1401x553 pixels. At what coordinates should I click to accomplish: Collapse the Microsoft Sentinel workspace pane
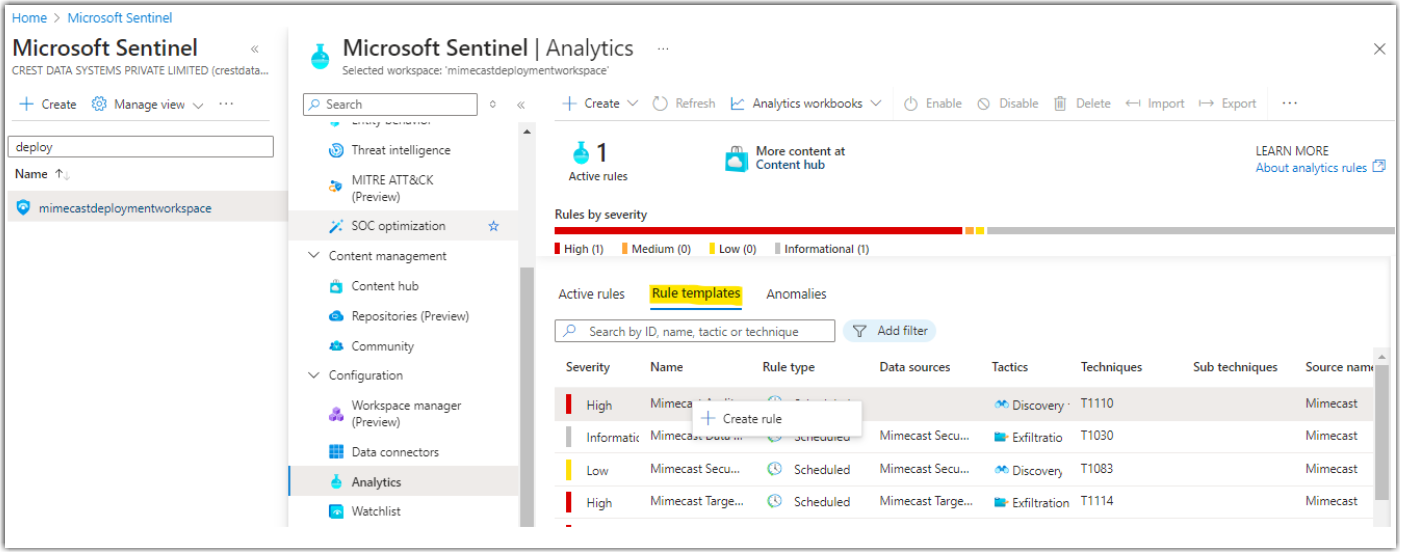[x=254, y=49]
